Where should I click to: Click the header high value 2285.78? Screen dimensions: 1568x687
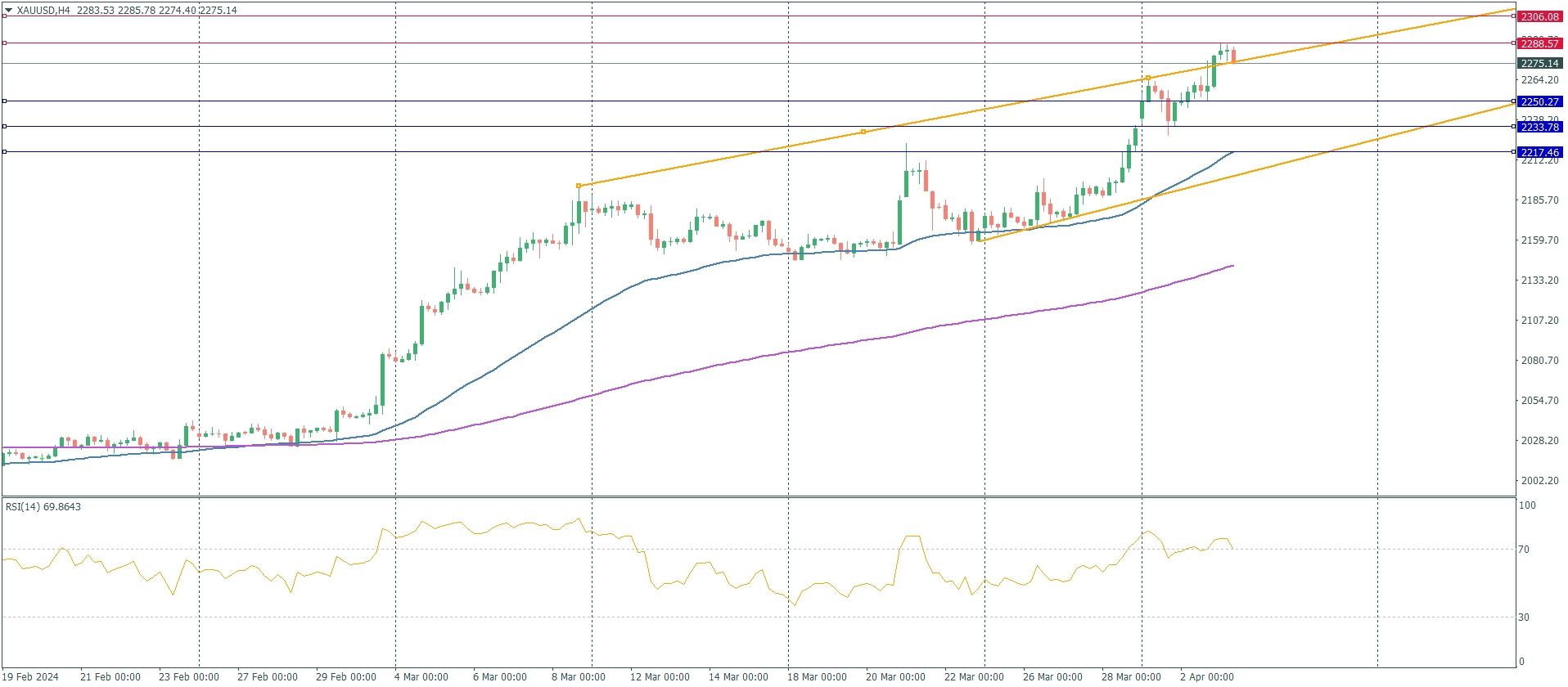pyautogui.click(x=135, y=11)
